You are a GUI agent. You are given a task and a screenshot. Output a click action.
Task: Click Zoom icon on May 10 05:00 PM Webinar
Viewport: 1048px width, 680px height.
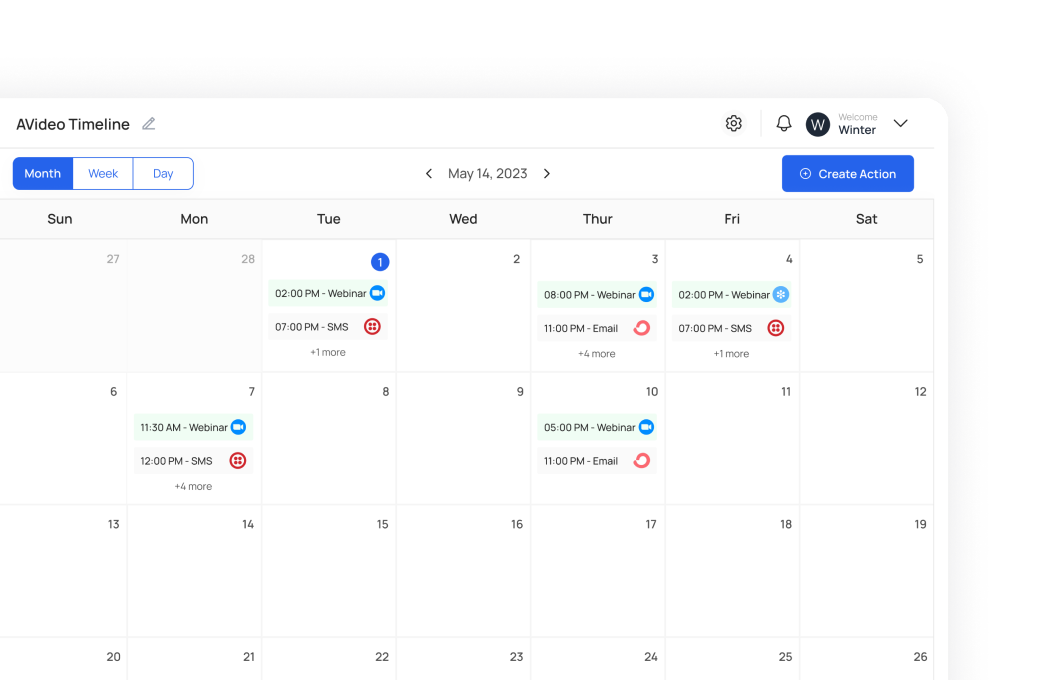pyautogui.click(x=646, y=427)
